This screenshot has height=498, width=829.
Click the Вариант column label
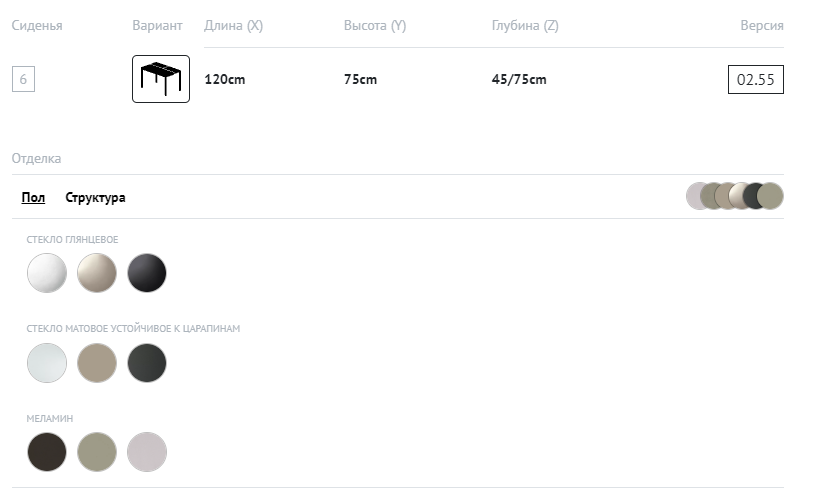coord(157,26)
